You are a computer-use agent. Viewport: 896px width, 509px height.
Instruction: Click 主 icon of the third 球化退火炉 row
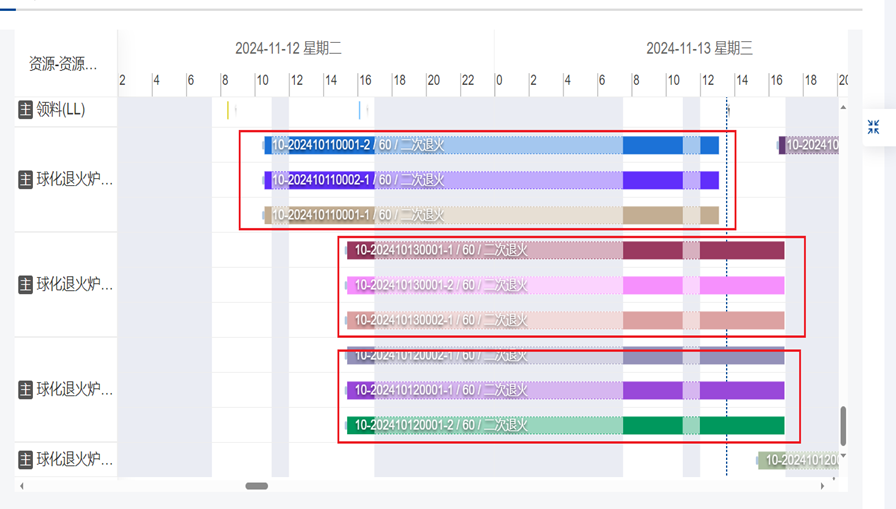[26, 390]
